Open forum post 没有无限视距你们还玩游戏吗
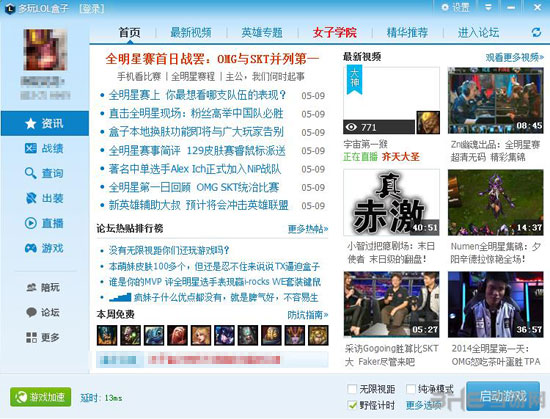The width and height of the screenshot is (550, 419). (x=169, y=250)
